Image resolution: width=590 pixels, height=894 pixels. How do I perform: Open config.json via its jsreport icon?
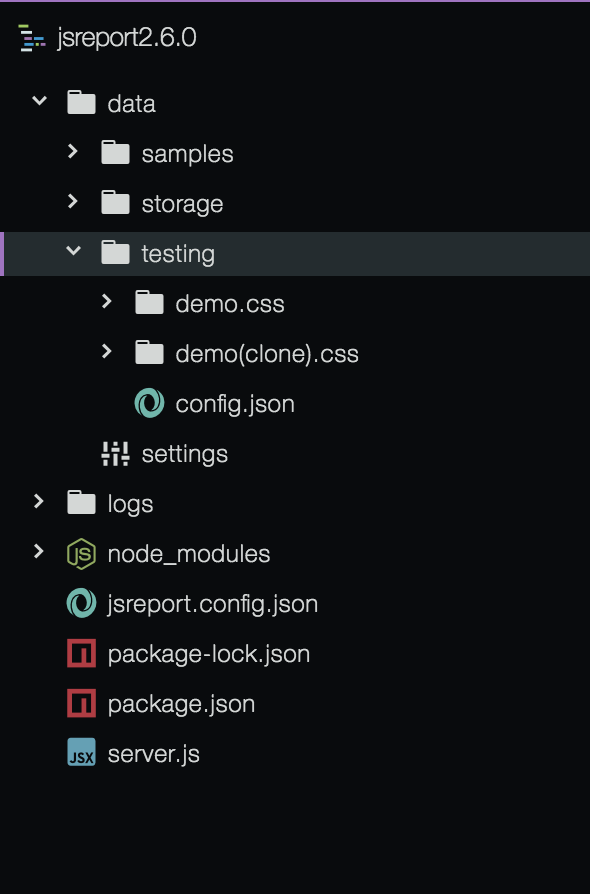pos(149,403)
